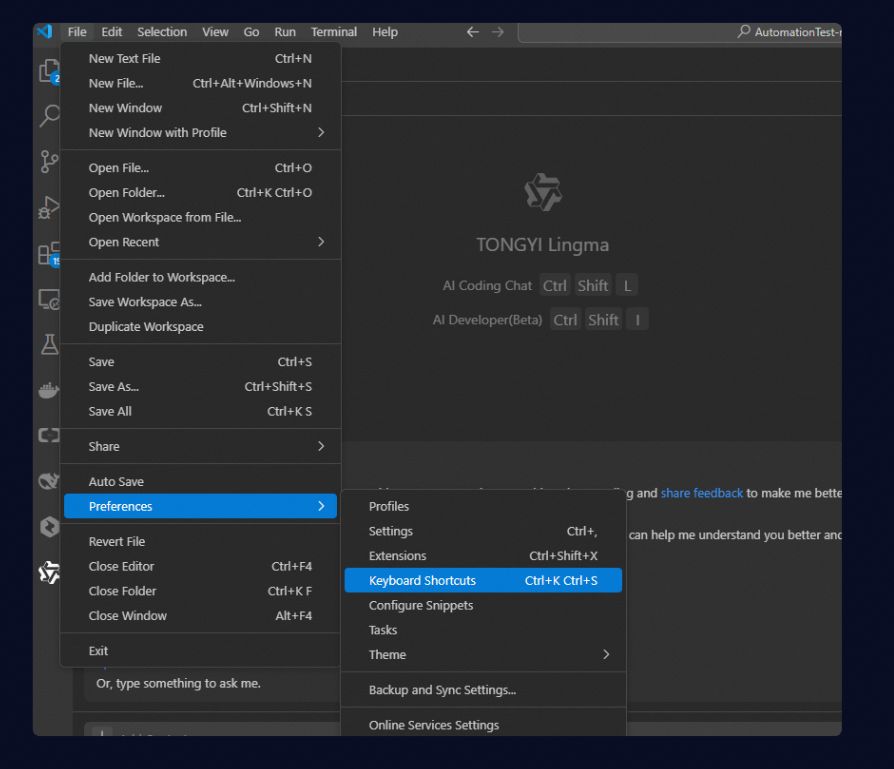
Task: Choose Close Window
Action: pos(200,616)
